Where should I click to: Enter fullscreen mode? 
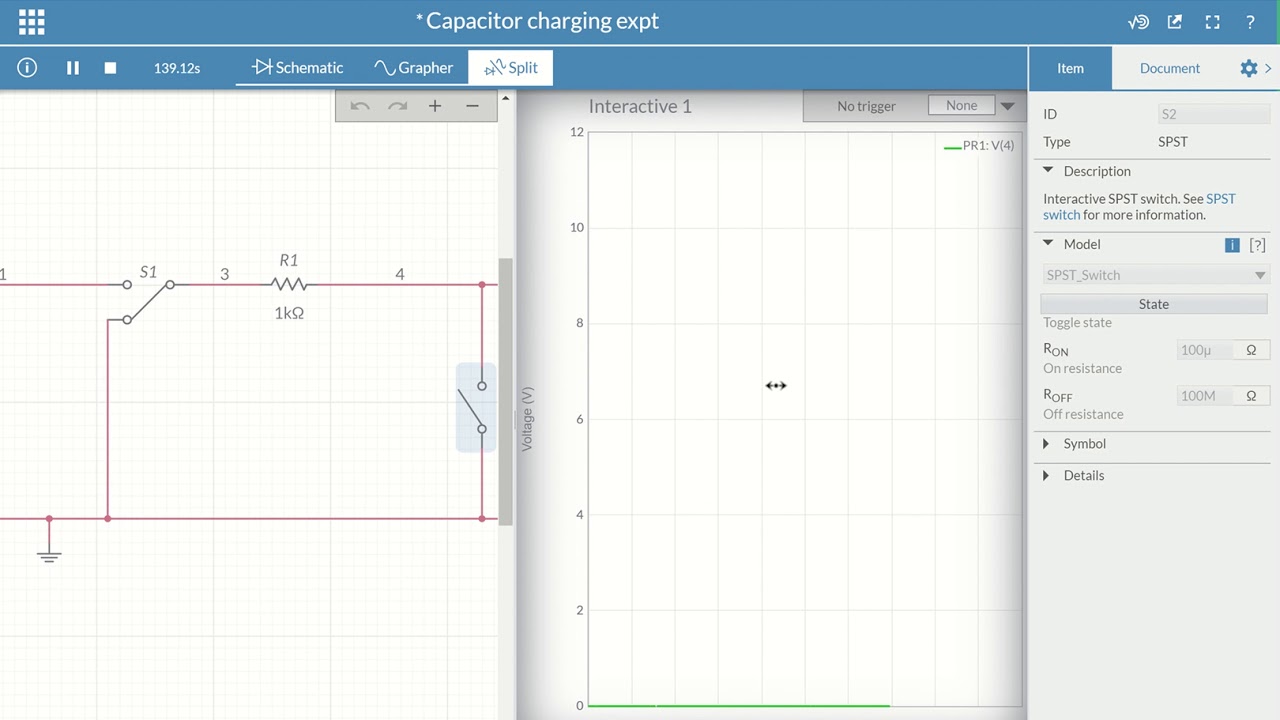tap(1212, 21)
